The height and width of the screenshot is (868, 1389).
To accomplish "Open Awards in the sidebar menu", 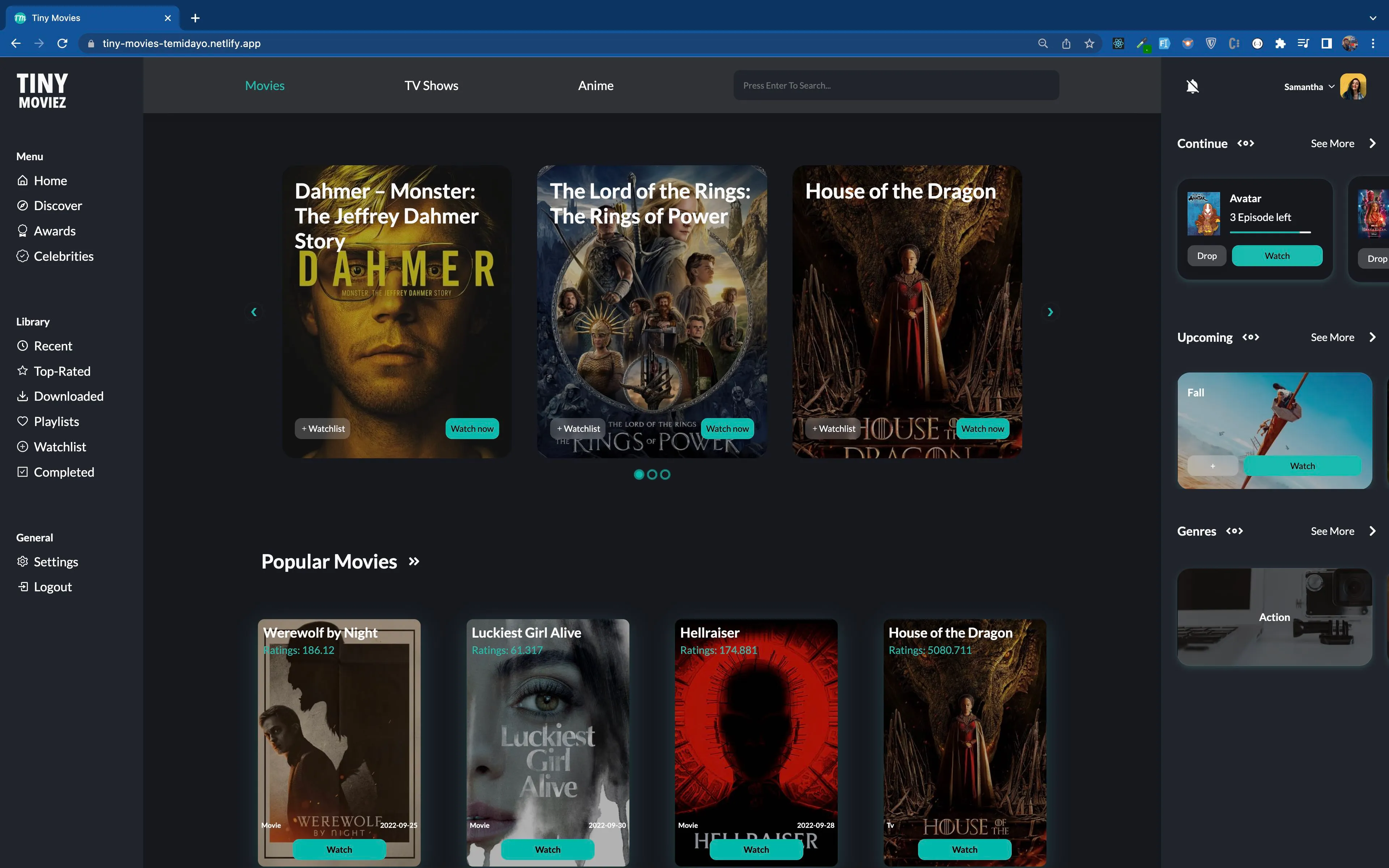I will tap(46, 231).
